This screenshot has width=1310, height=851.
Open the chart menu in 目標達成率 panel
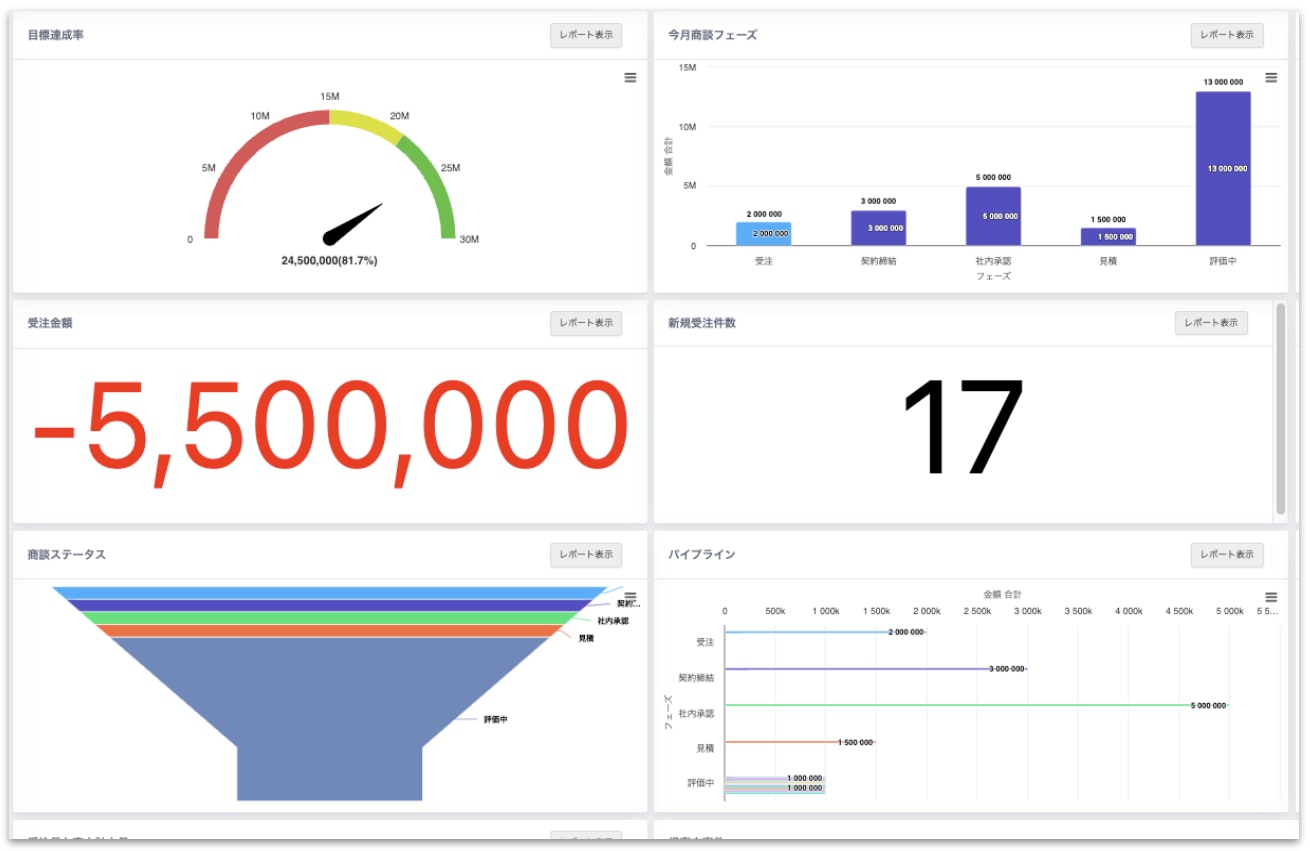click(630, 78)
